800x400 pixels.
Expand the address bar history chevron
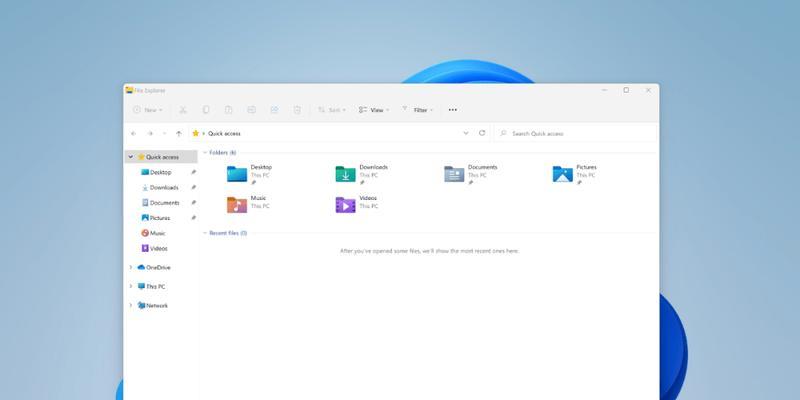click(466, 133)
